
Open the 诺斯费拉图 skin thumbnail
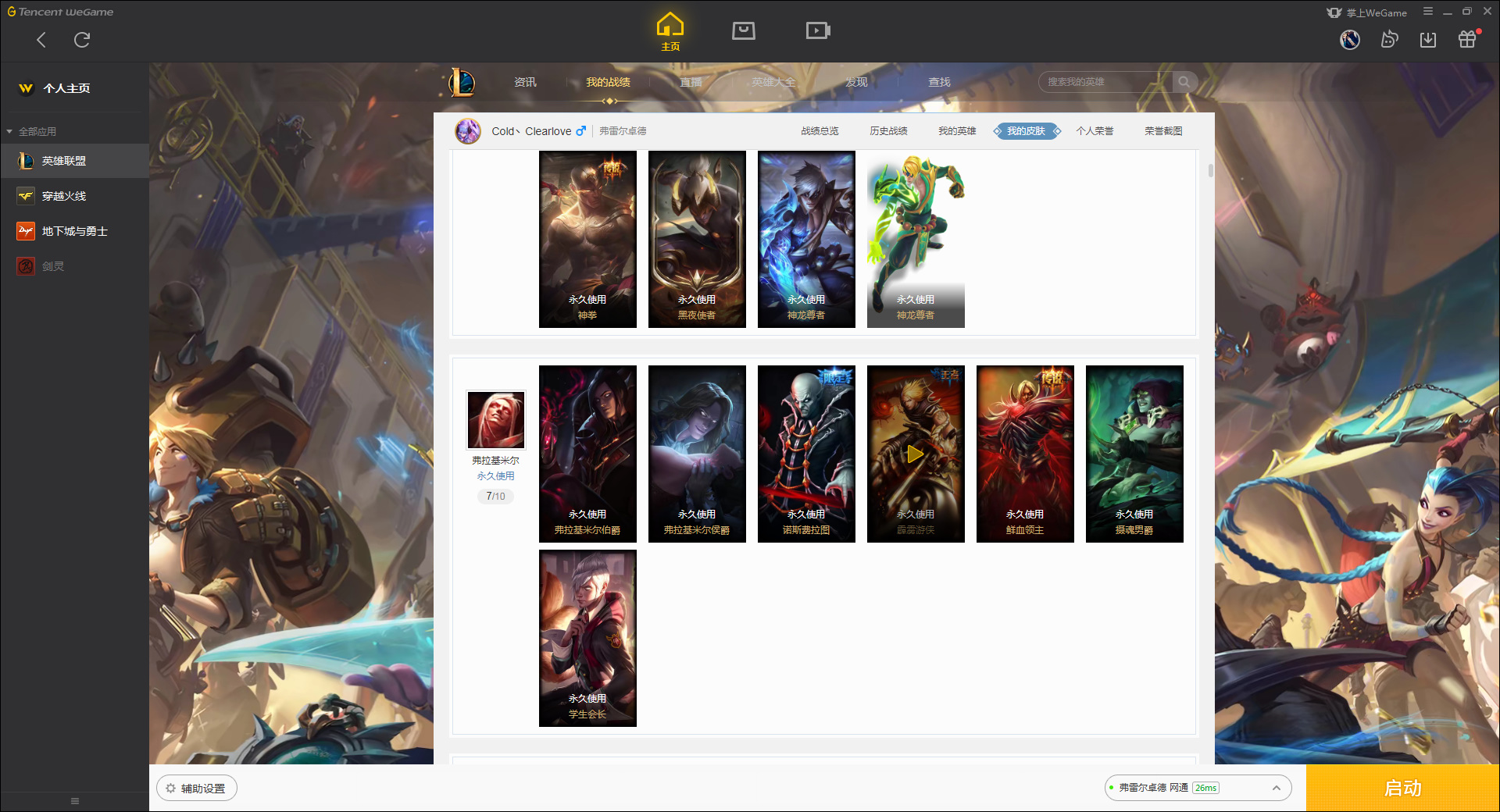coord(806,454)
